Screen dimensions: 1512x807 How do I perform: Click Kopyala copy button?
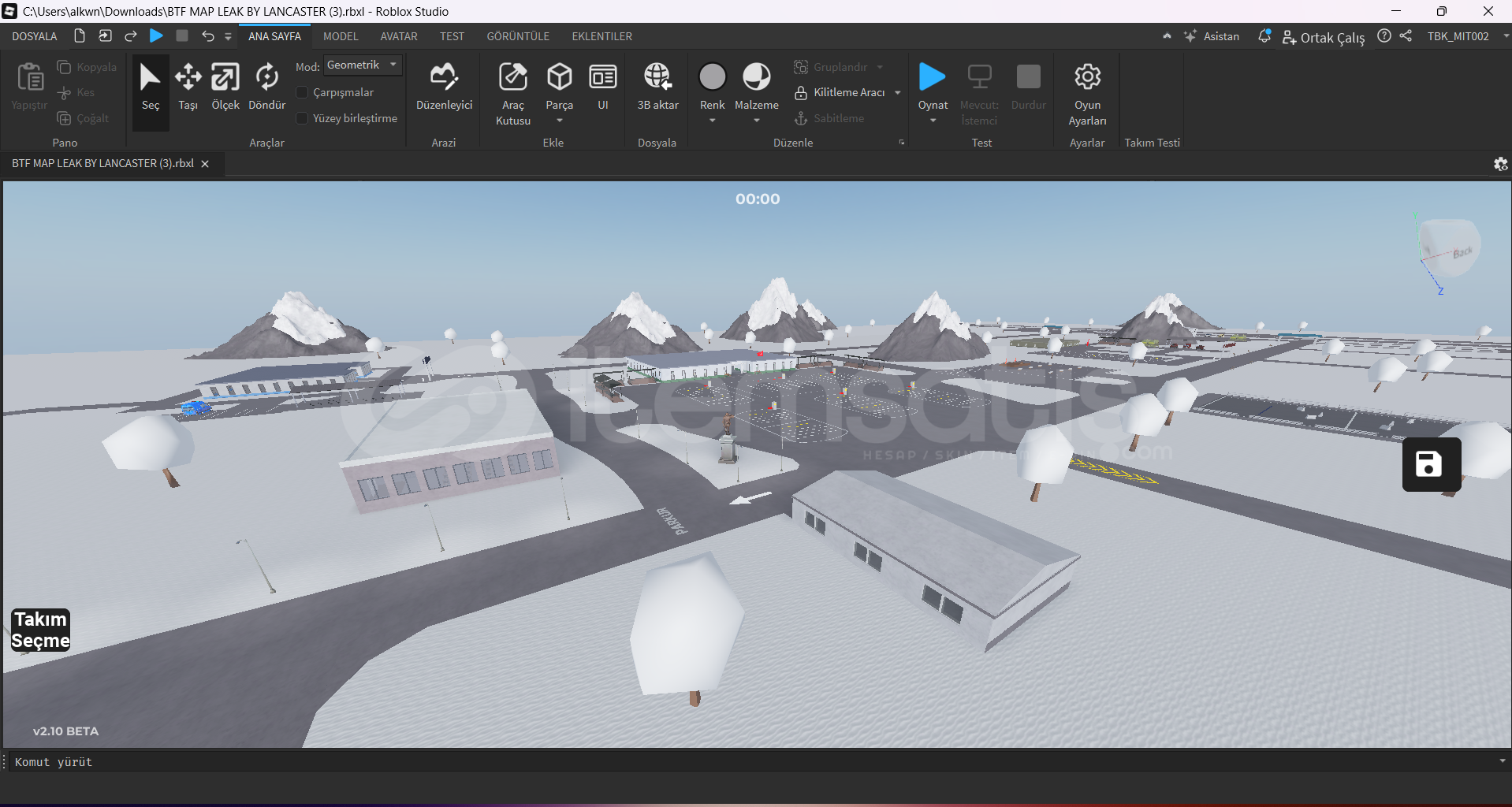coord(88,68)
